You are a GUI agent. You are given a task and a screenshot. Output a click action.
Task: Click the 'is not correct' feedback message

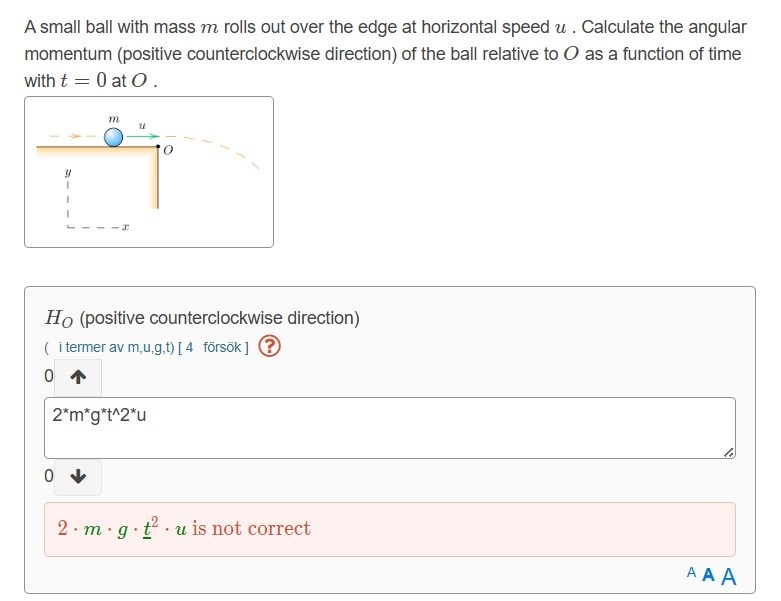tap(251, 529)
